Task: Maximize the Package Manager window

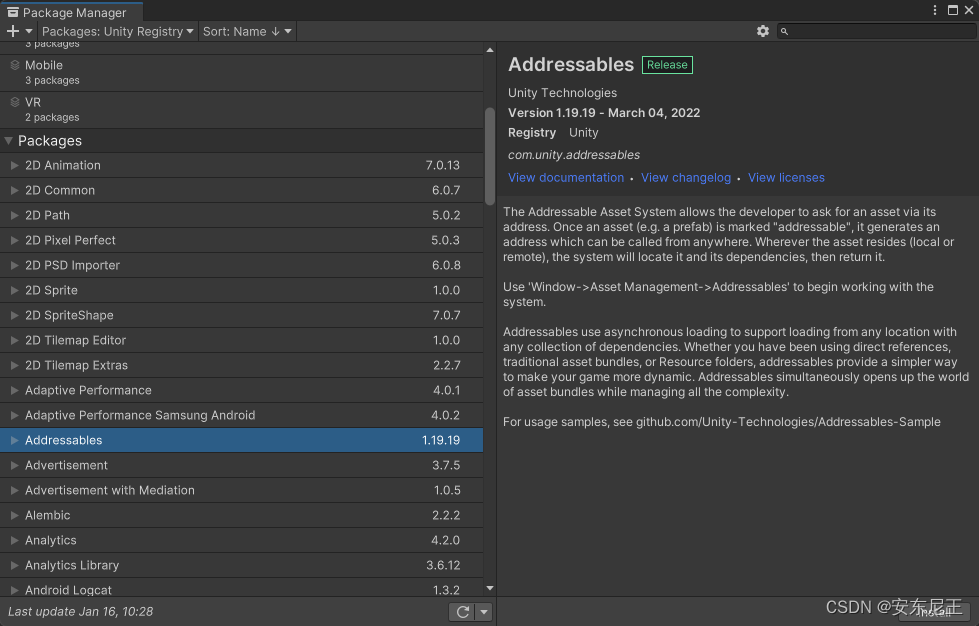Action: coord(953,10)
